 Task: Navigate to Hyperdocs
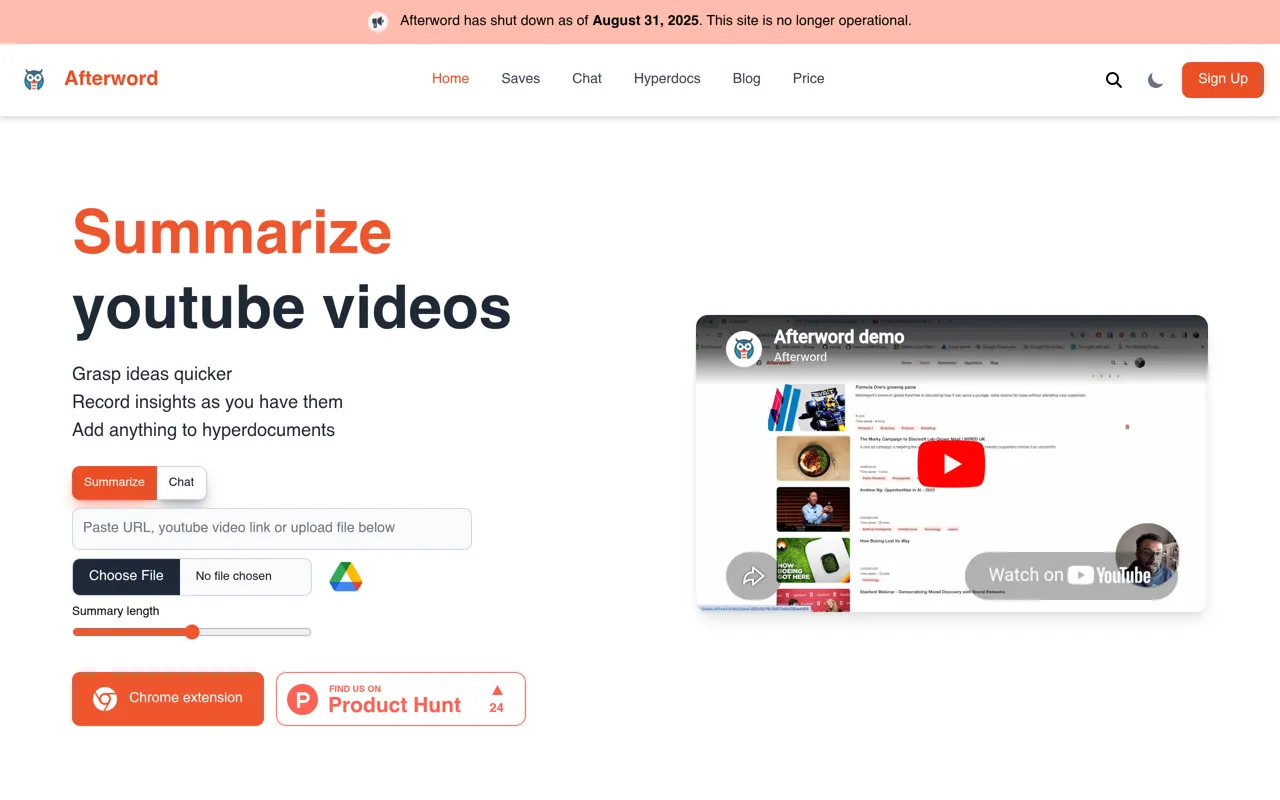click(667, 79)
